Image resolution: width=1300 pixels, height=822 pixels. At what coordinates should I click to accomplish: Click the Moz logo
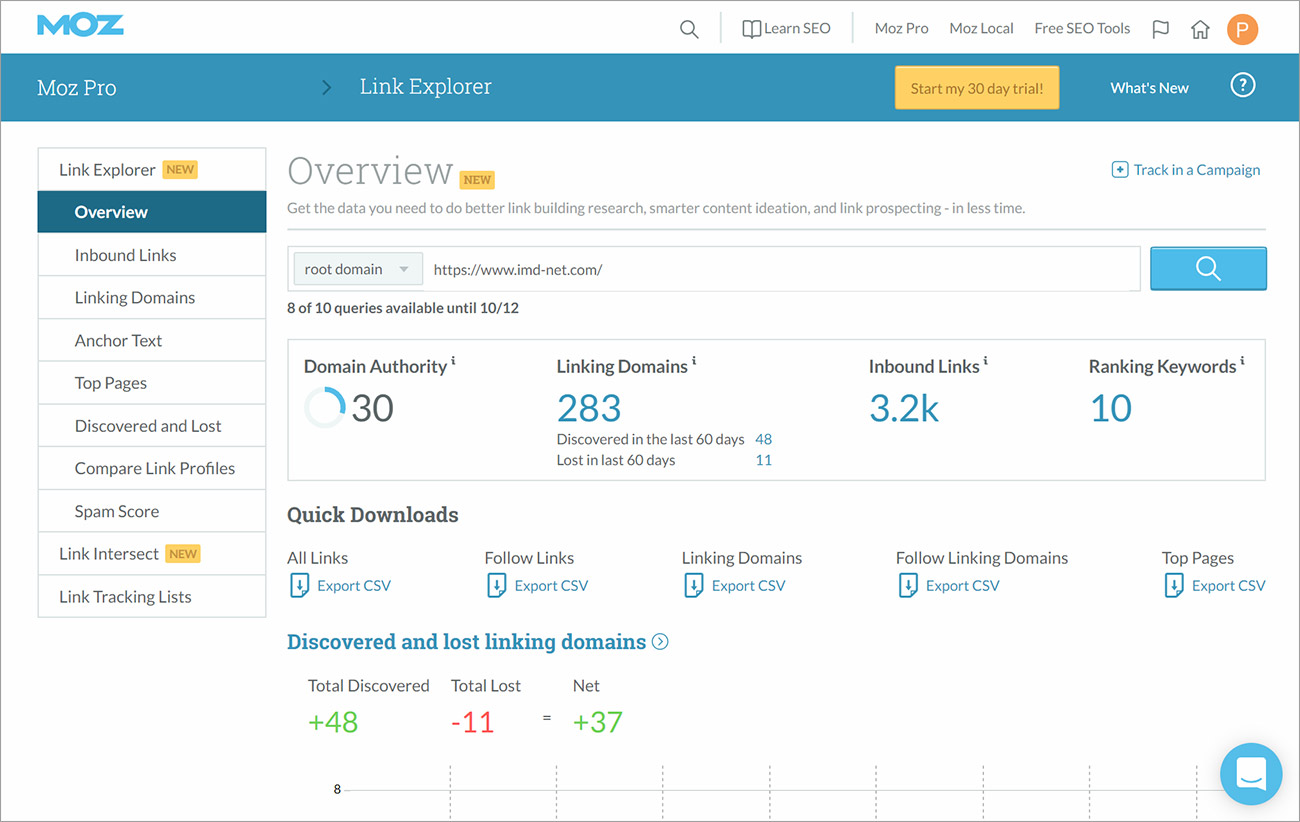click(80, 25)
